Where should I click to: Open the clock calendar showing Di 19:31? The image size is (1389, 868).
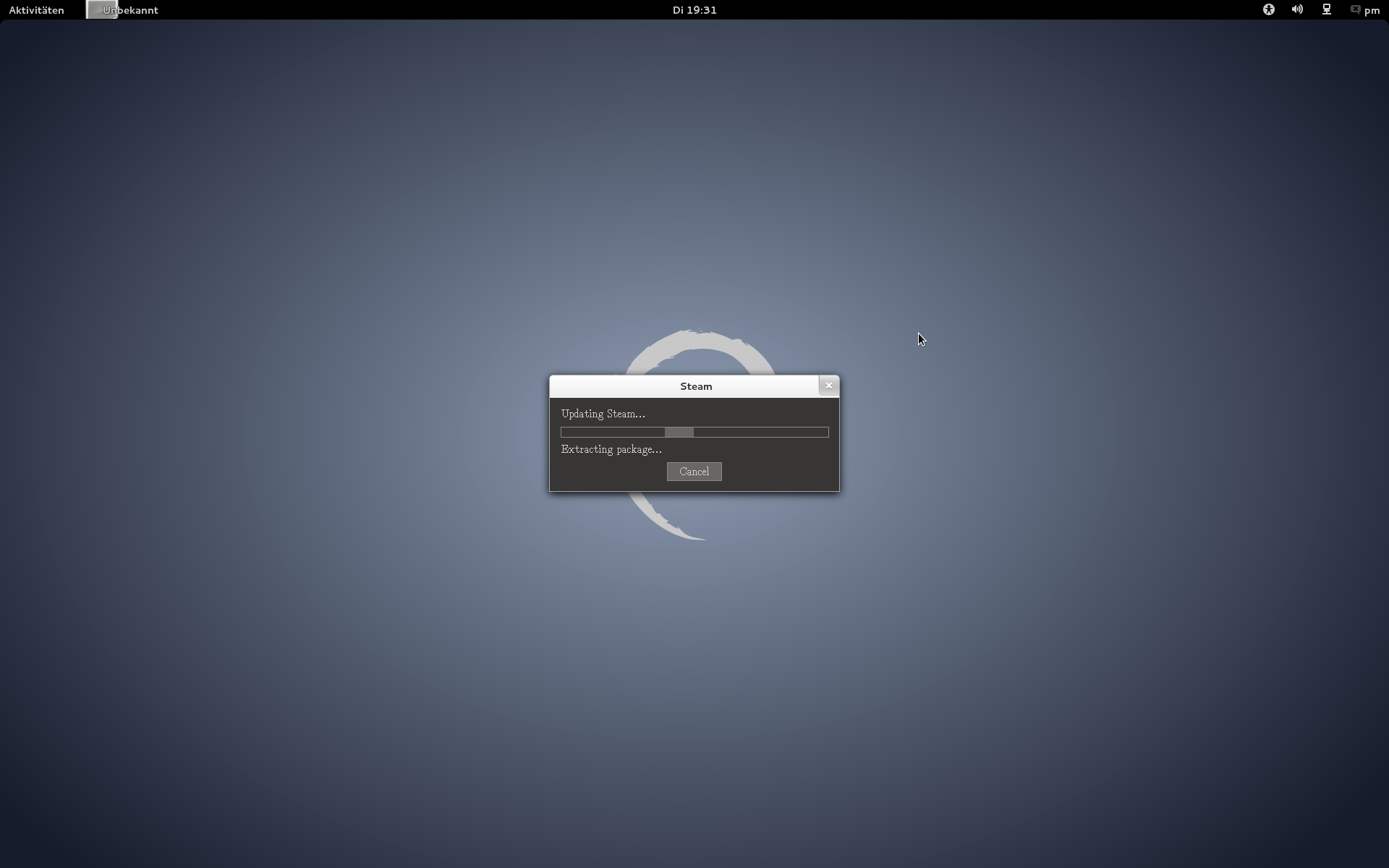(694, 10)
